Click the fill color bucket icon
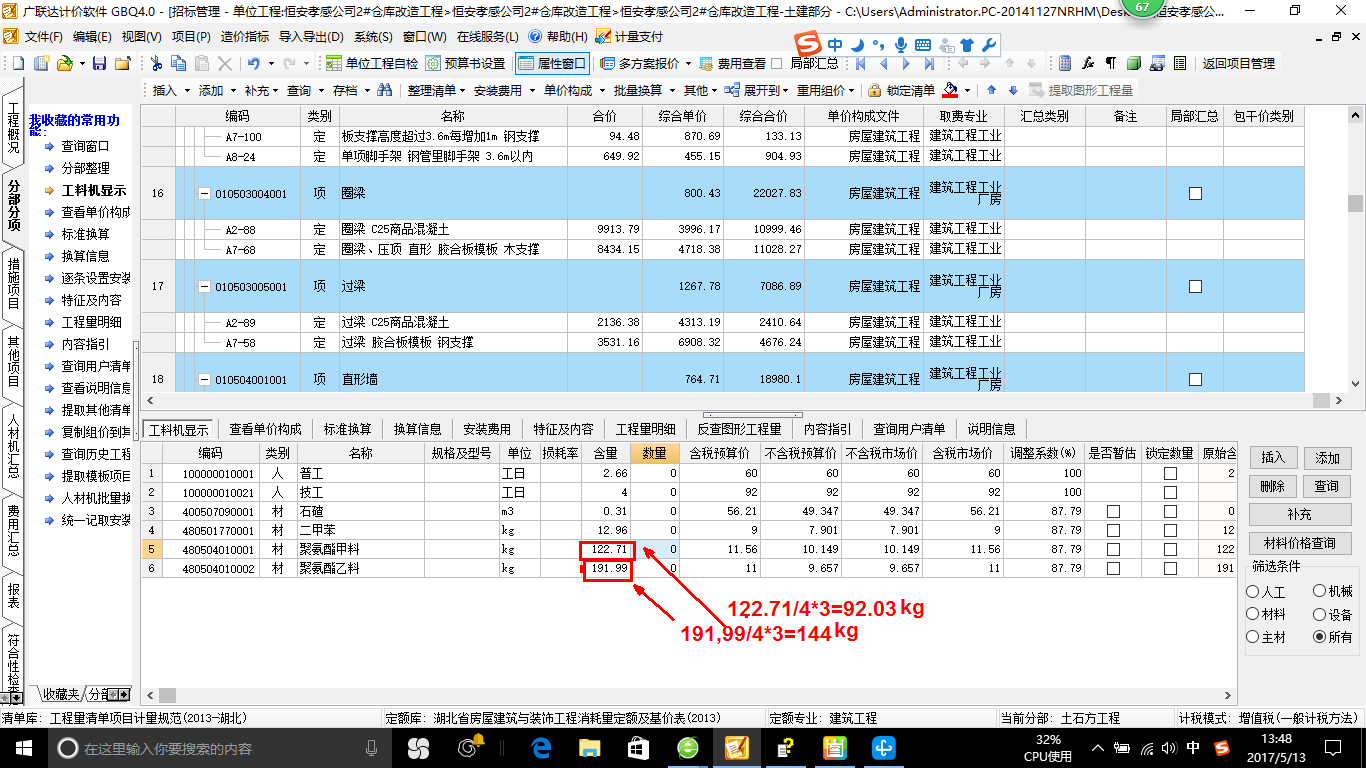Image resolution: width=1366 pixels, height=768 pixels. (x=949, y=90)
